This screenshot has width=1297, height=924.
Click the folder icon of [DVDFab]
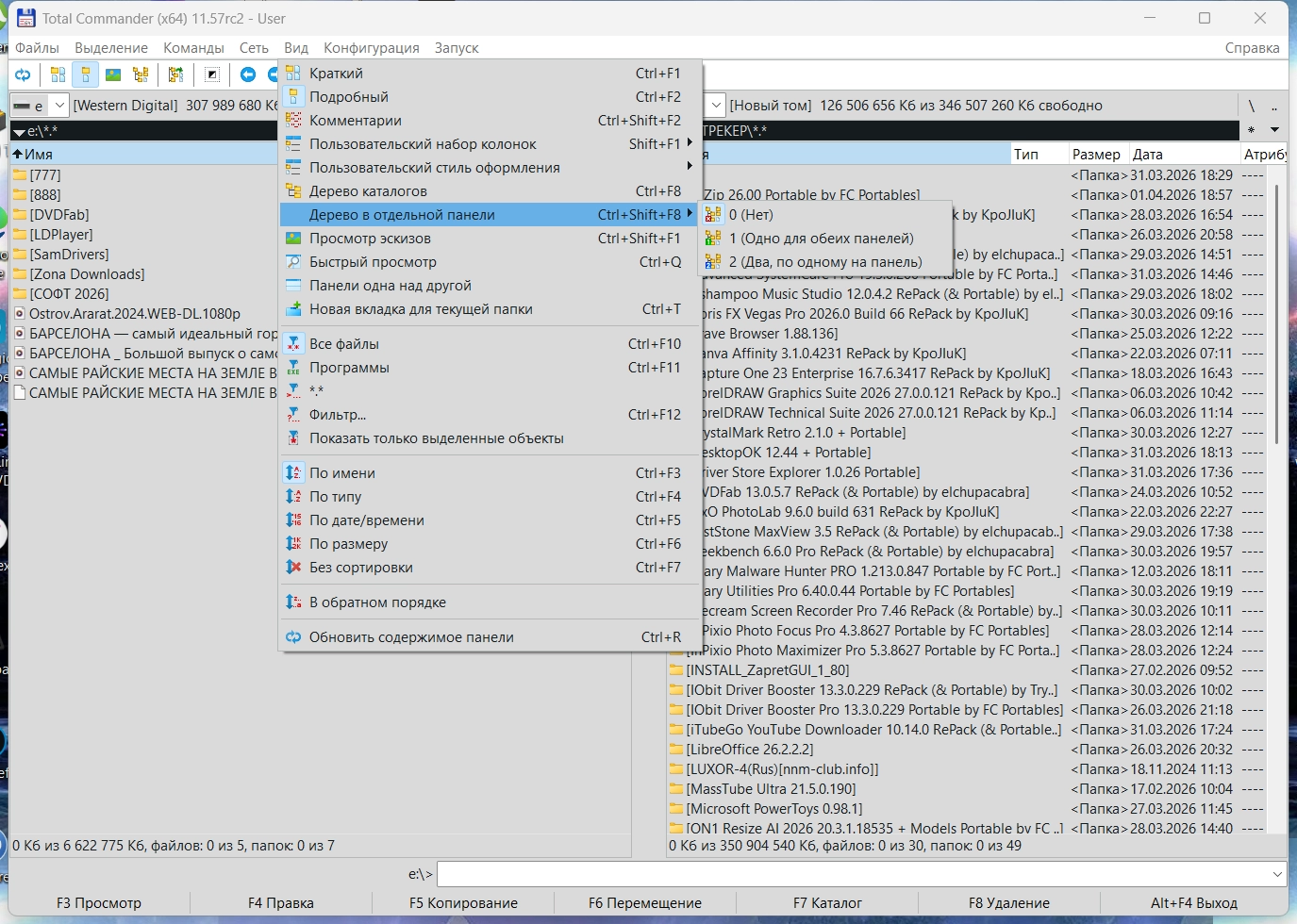[x=20, y=214]
